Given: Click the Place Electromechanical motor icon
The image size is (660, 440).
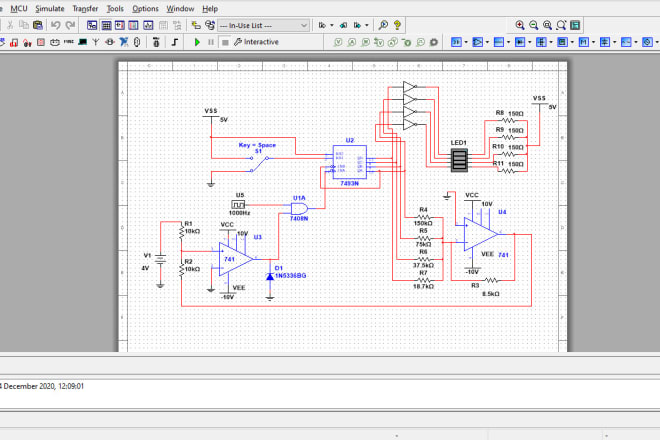Looking at the screenshot, I should click(109, 42).
